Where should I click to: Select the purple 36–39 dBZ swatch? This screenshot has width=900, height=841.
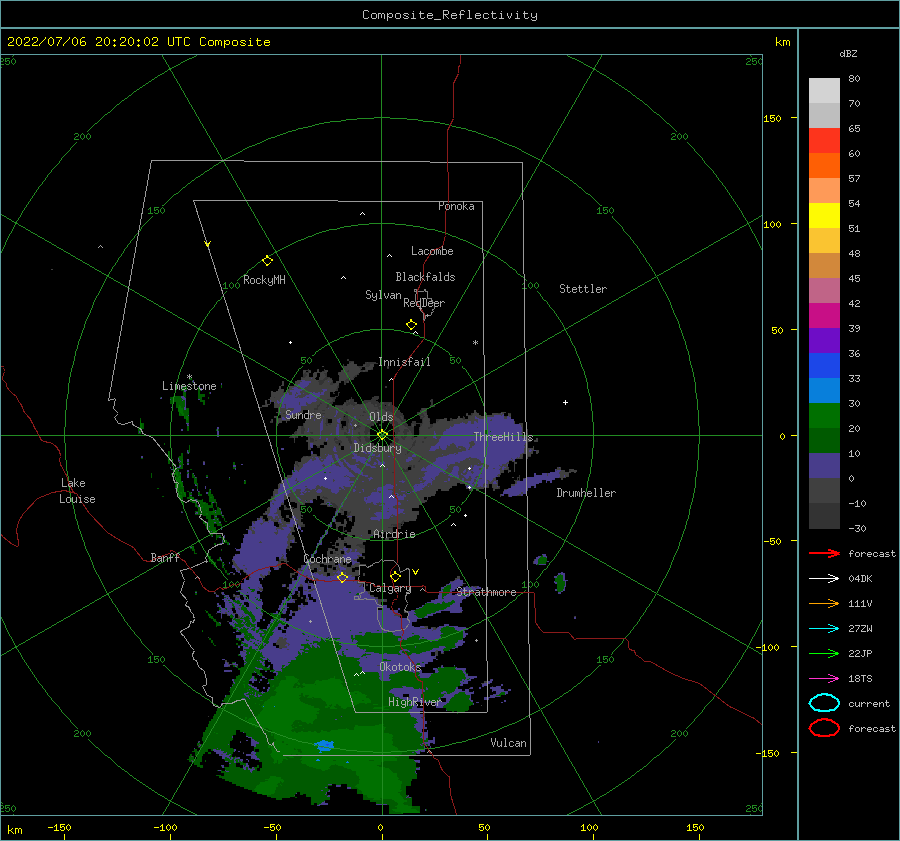(824, 340)
